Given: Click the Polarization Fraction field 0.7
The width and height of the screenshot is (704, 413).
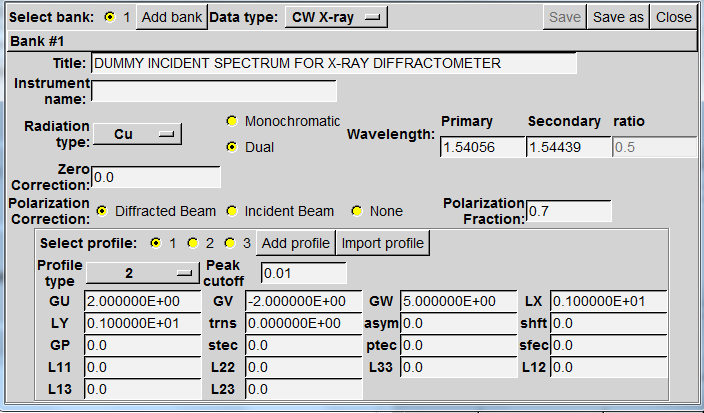Looking at the screenshot, I should tap(568, 211).
